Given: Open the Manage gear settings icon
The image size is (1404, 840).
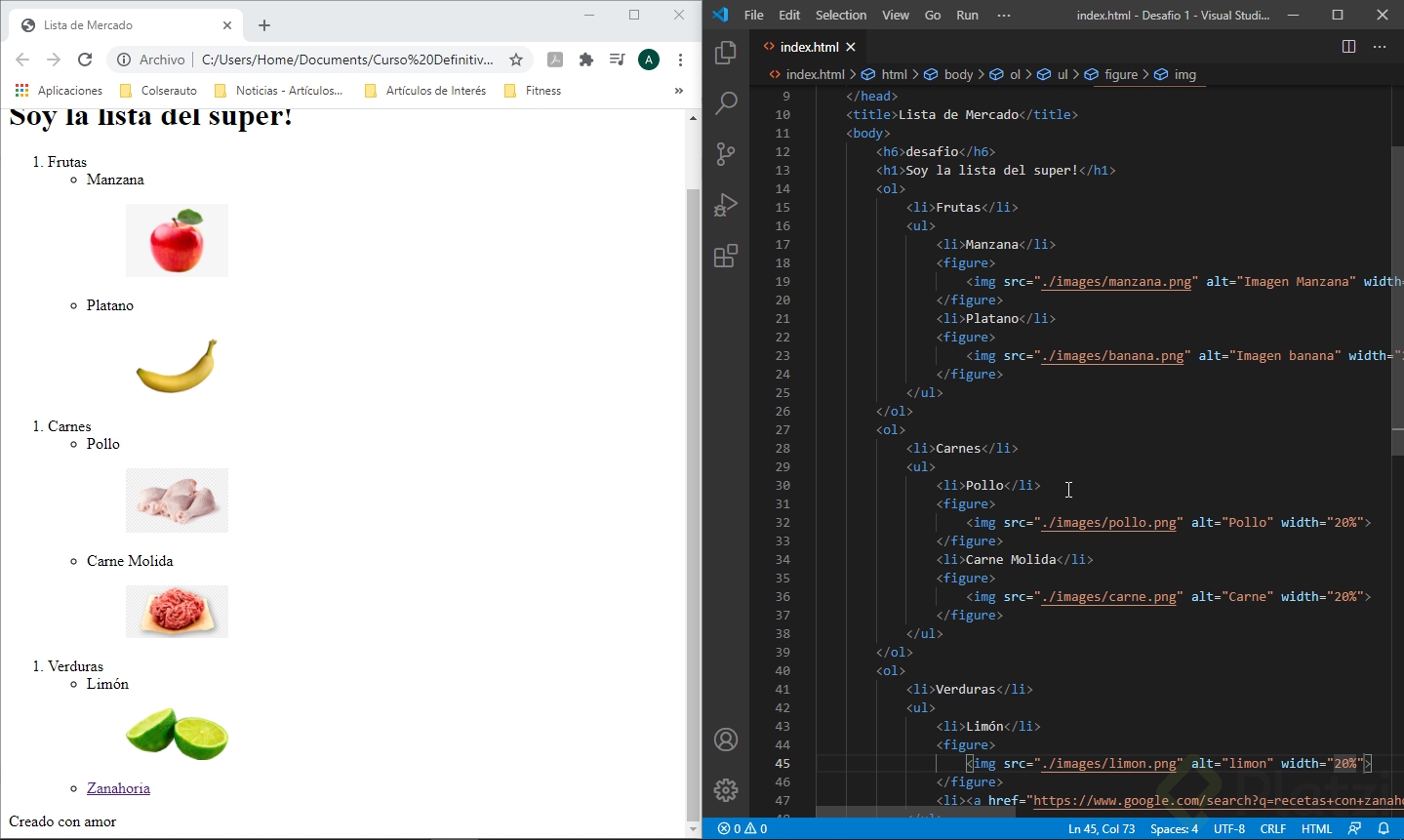Looking at the screenshot, I should click(x=726, y=790).
